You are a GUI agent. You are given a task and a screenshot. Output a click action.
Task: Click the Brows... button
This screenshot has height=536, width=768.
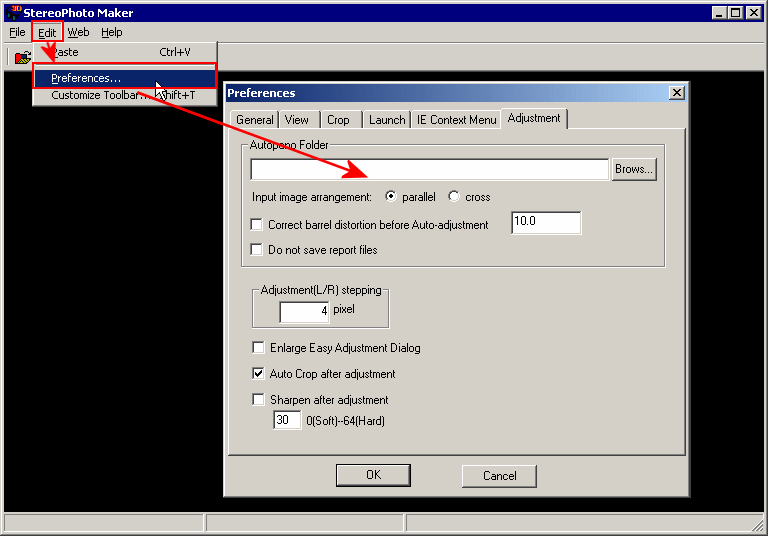634,169
